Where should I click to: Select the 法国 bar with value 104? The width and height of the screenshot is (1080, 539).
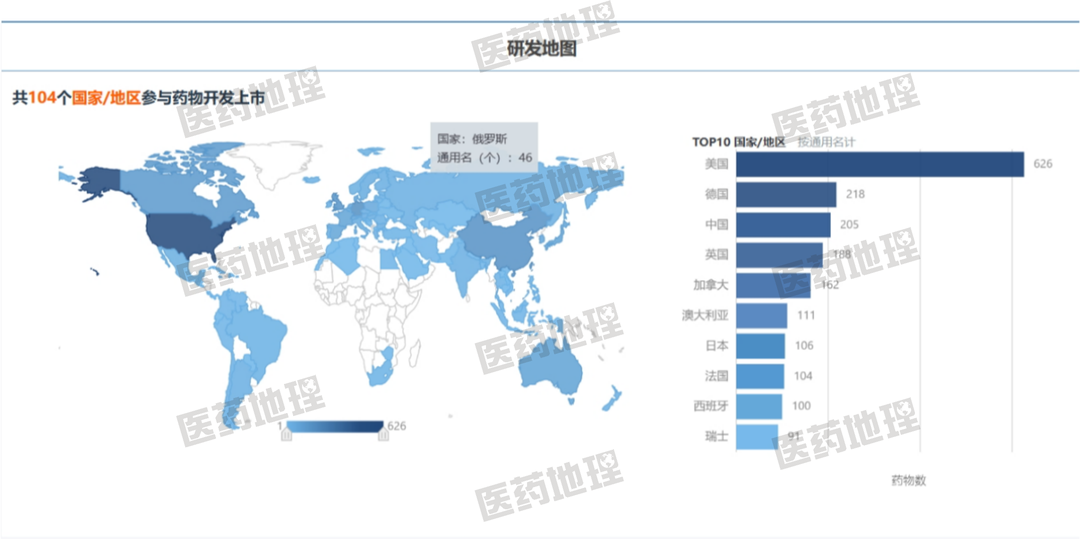pos(760,376)
